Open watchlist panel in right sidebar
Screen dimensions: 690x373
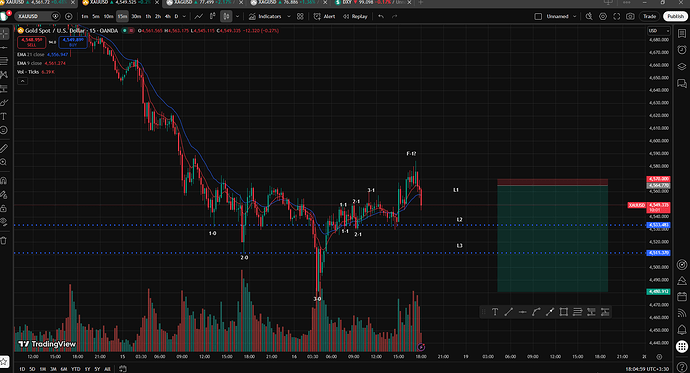[x=682, y=33]
